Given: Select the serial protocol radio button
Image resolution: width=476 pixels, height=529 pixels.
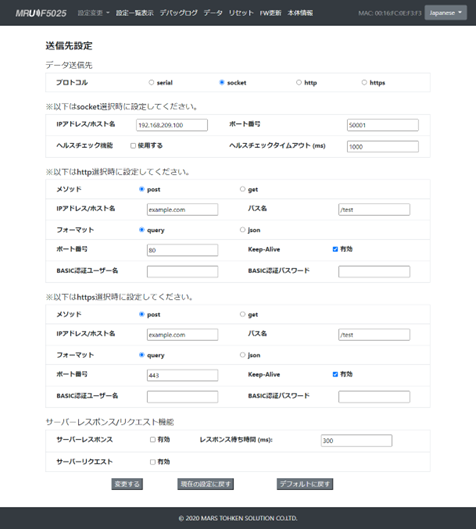Looking at the screenshot, I should 151,82.
